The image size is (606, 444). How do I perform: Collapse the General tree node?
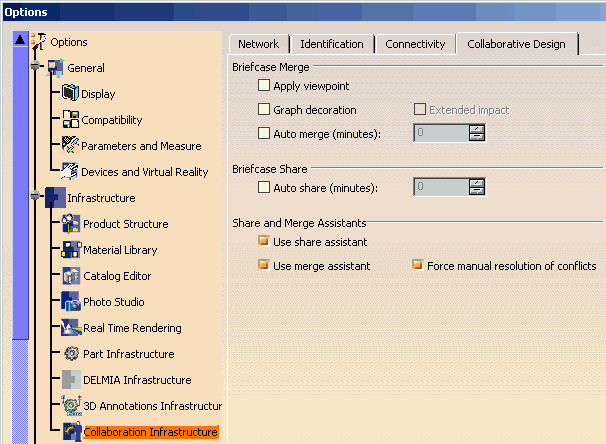coord(37,68)
